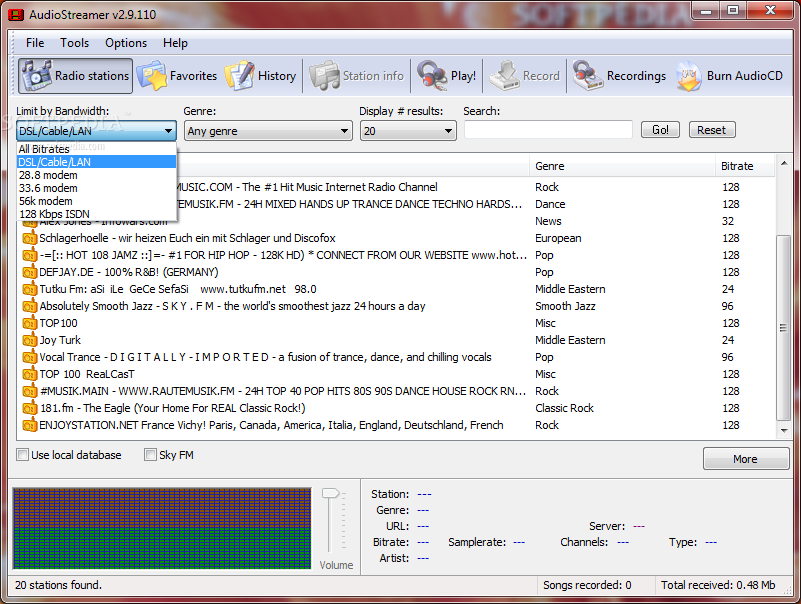Click the station icon beside Schlagerhoelle
The image size is (801, 604).
tap(30, 238)
